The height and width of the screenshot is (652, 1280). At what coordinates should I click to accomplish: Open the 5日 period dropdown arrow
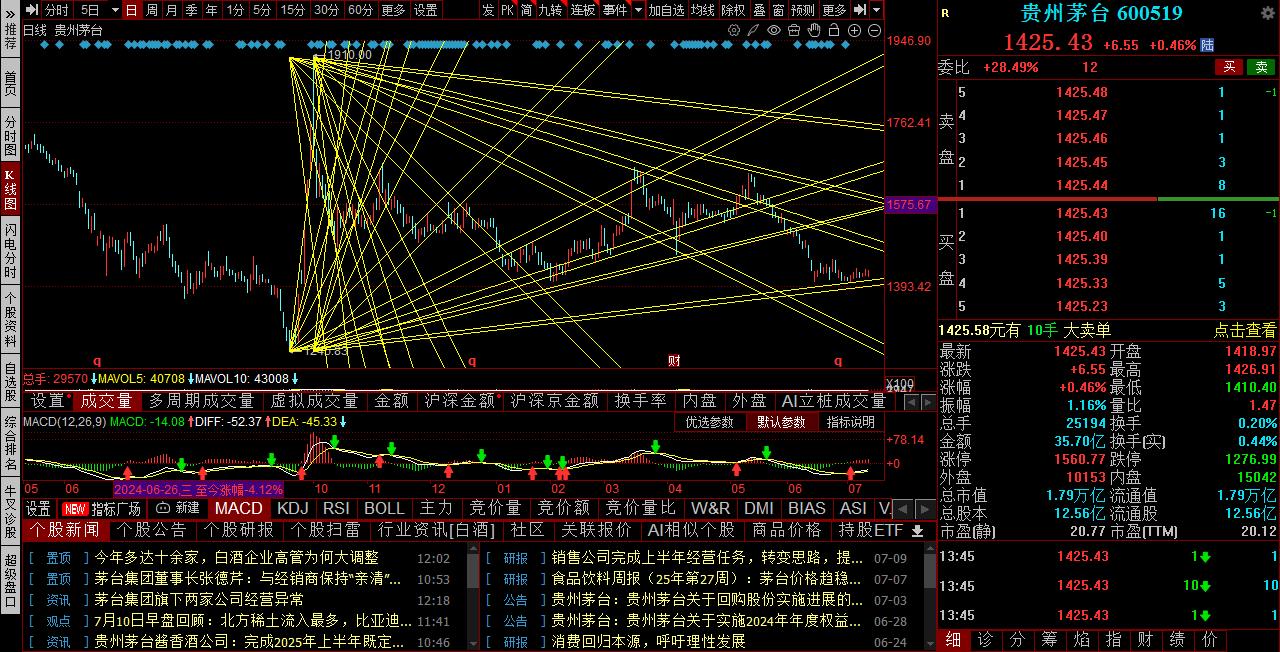tap(113, 10)
